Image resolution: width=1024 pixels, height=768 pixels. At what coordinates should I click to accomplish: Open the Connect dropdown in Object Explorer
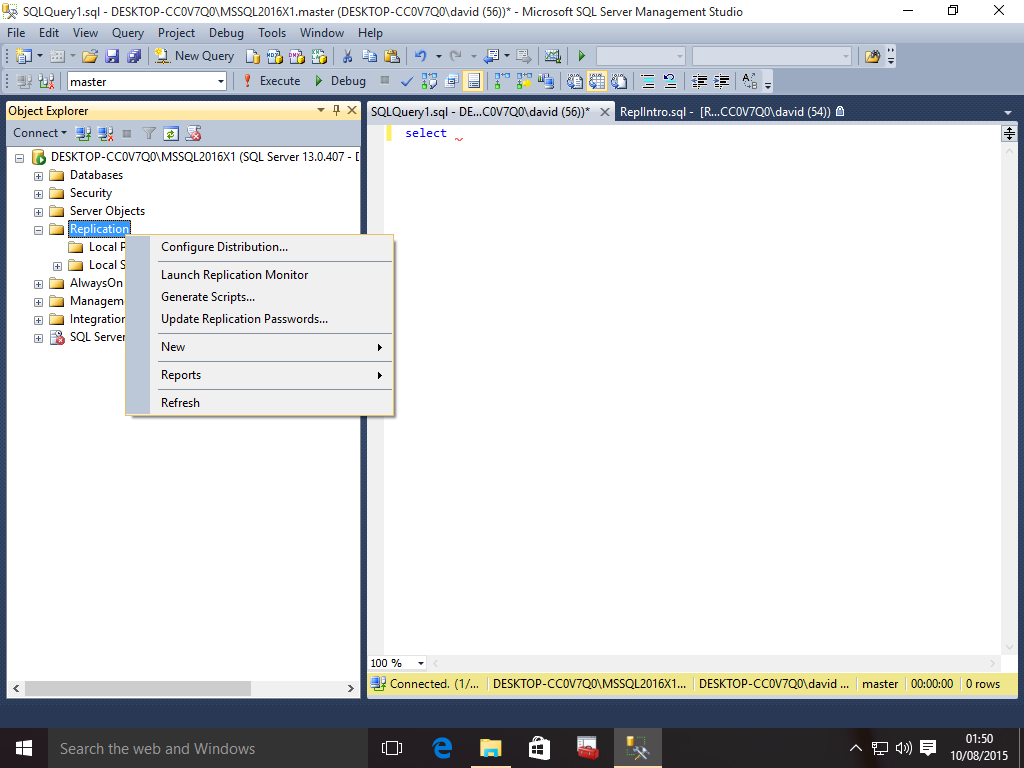[x=40, y=133]
